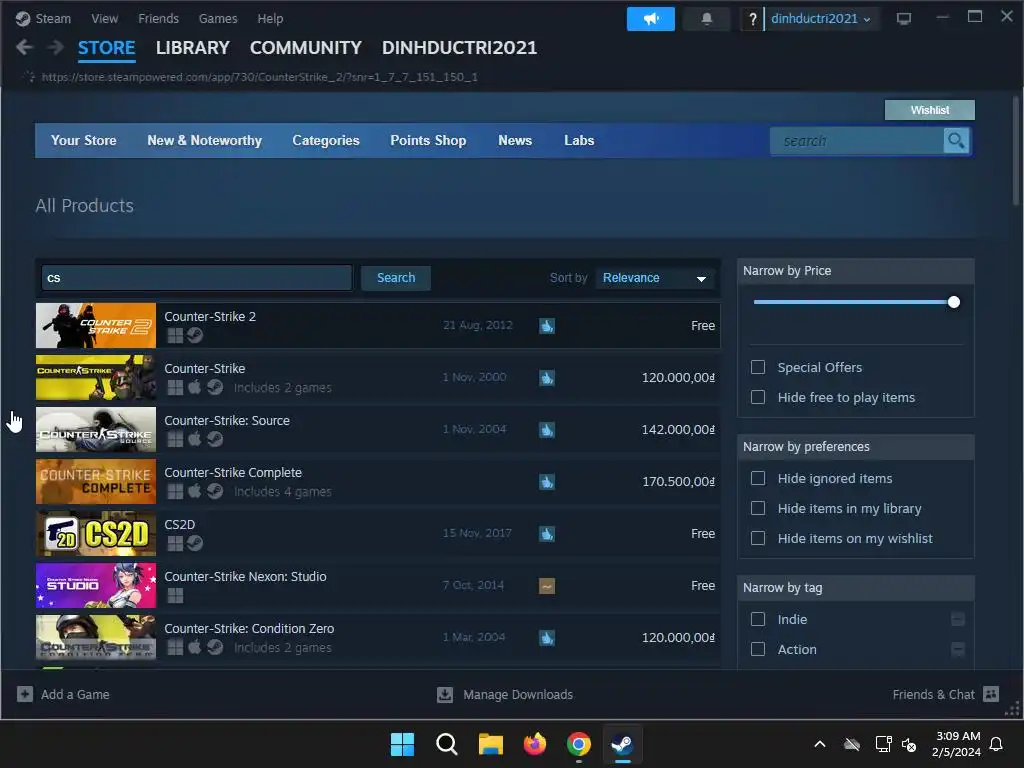Screen dimensions: 1024x768
Task: Open the Friends menu
Action: 158,18
